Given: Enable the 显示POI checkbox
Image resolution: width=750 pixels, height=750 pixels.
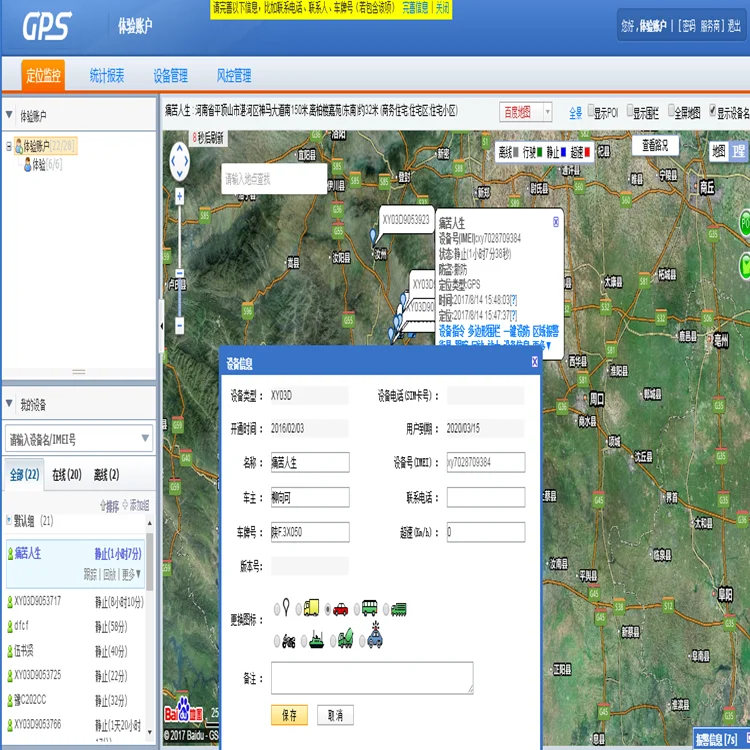Looking at the screenshot, I should click(x=593, y=111).
